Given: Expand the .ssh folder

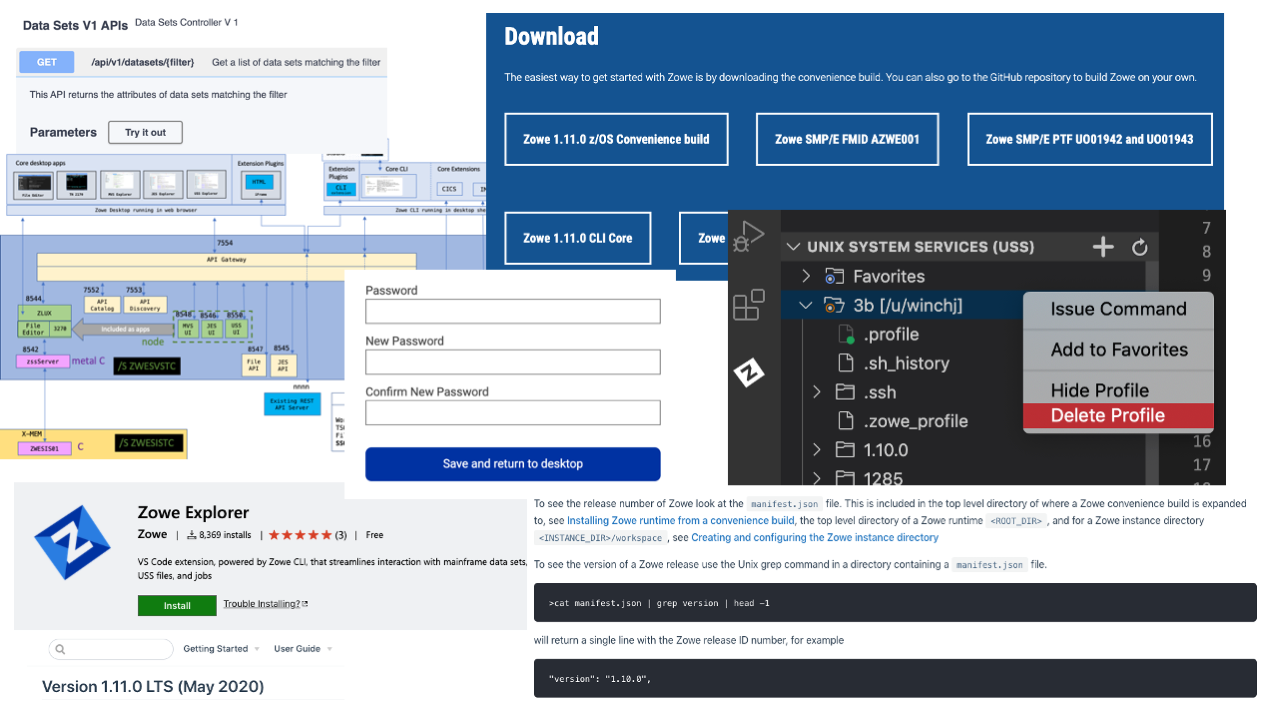Looking at the screenshot, I should point(816,392).
